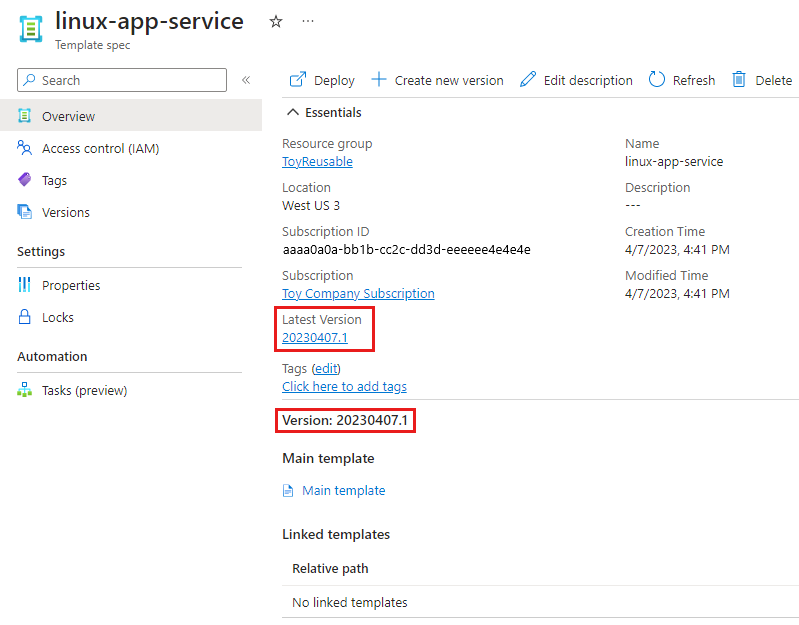
Task: Edit description of the template spec
Action: coord(576,80)
